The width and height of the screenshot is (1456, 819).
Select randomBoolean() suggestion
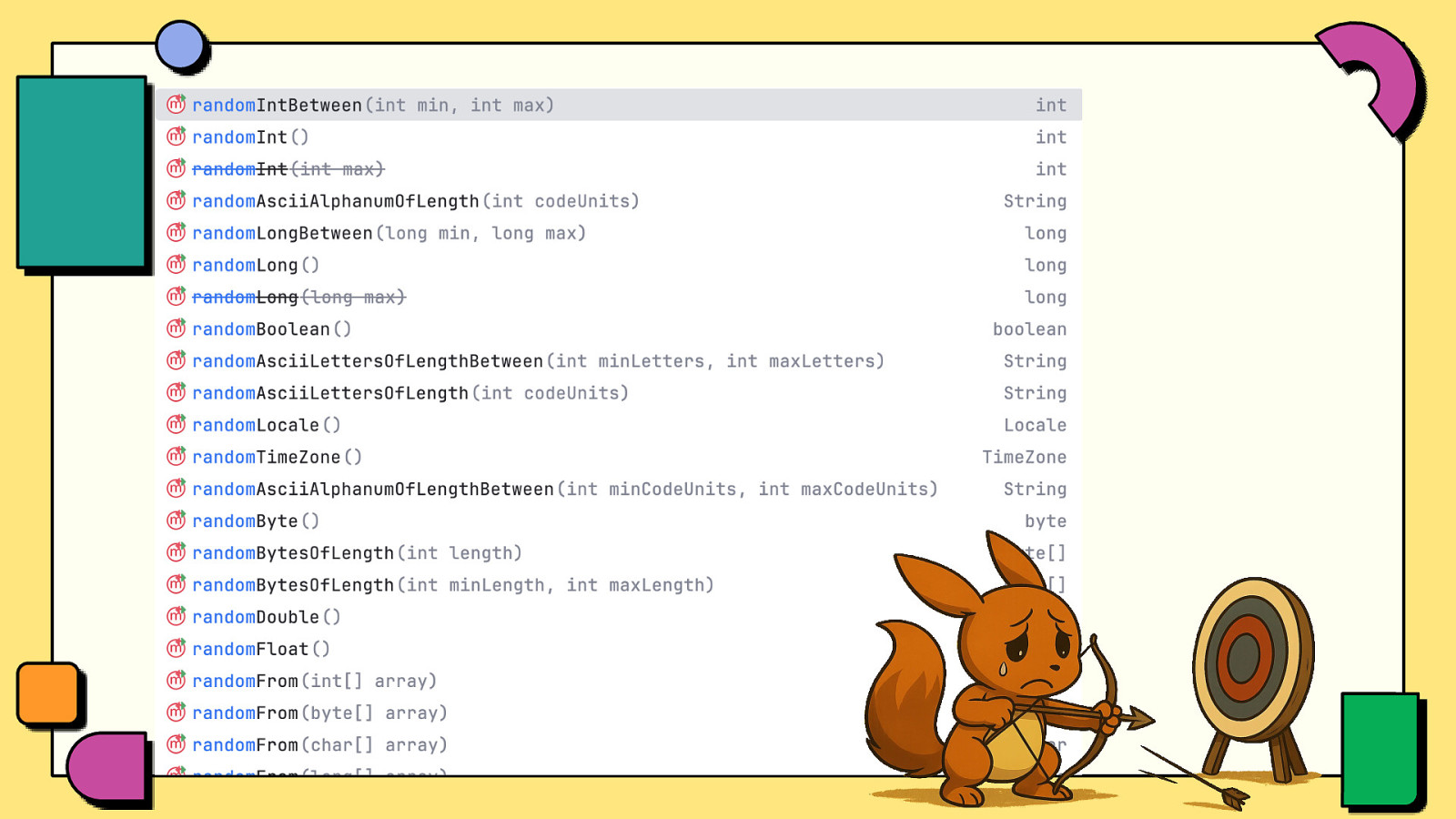(x=619, y=329)
